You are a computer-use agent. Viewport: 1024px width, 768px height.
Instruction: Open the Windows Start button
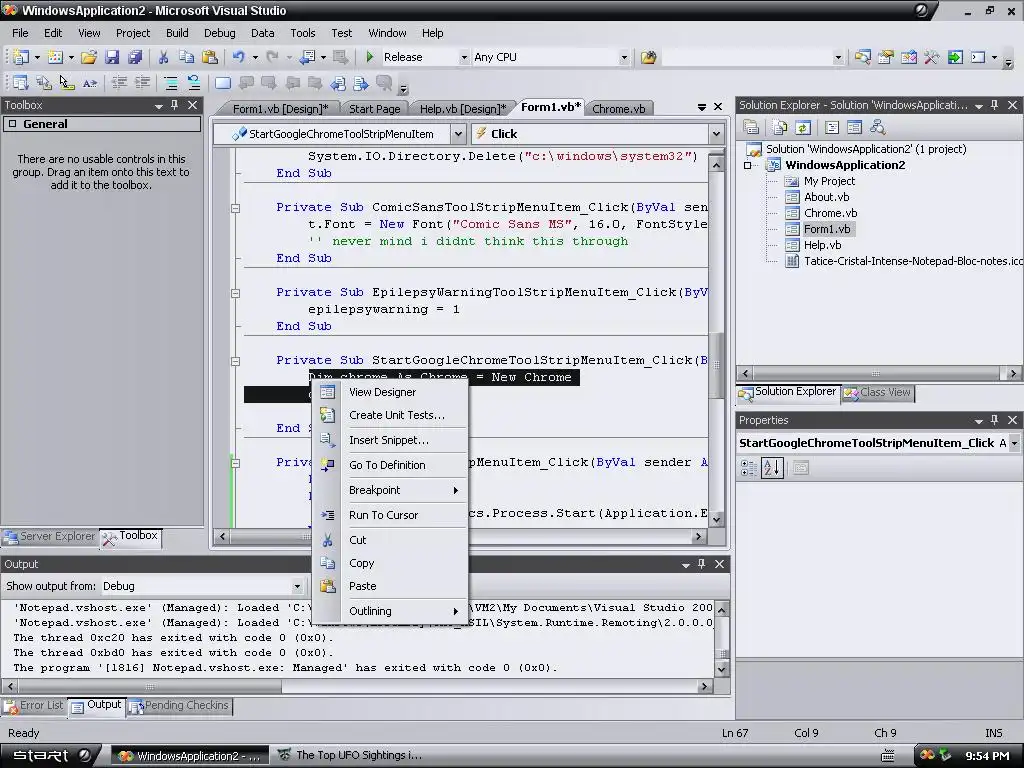click(51, 756)
